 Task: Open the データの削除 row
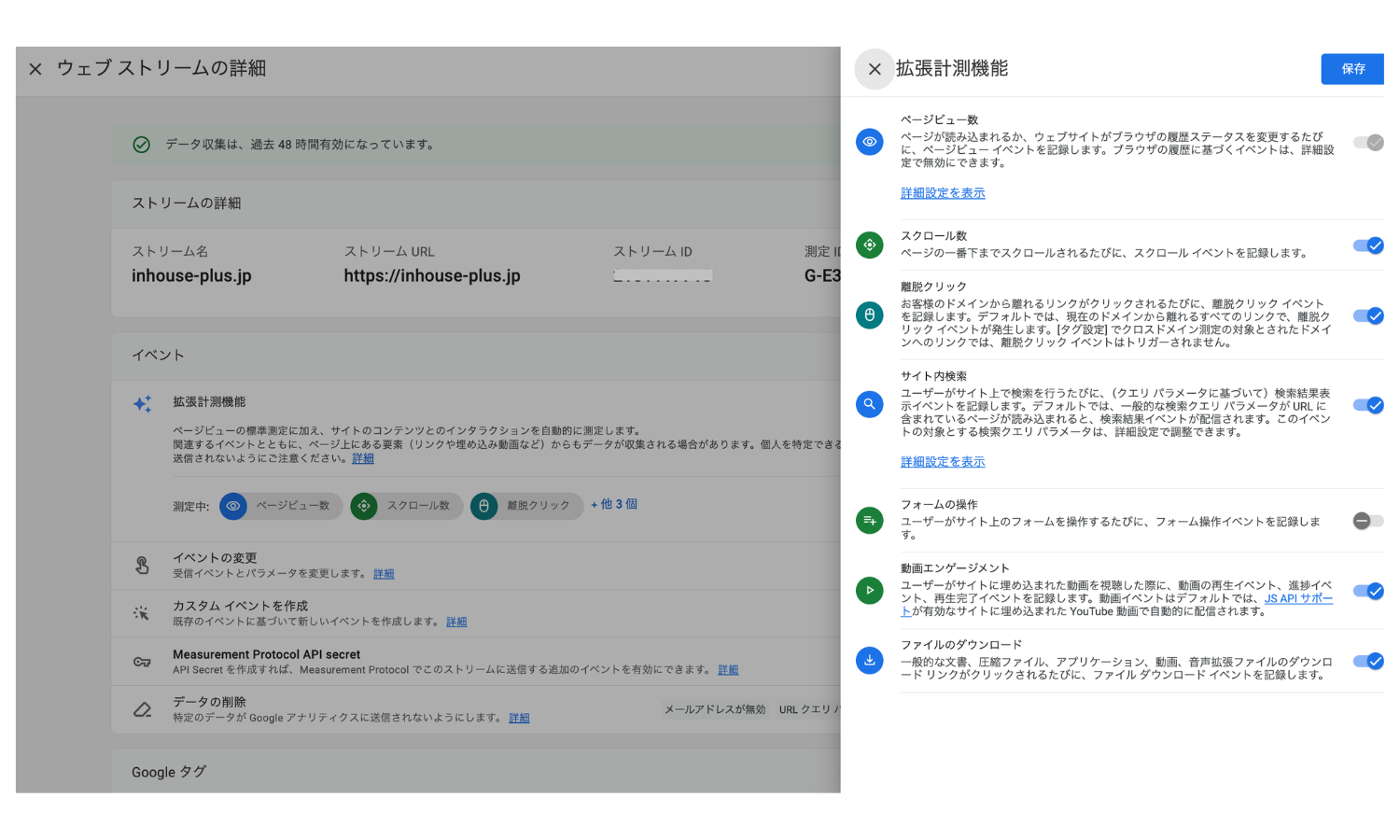coord(476,710)
